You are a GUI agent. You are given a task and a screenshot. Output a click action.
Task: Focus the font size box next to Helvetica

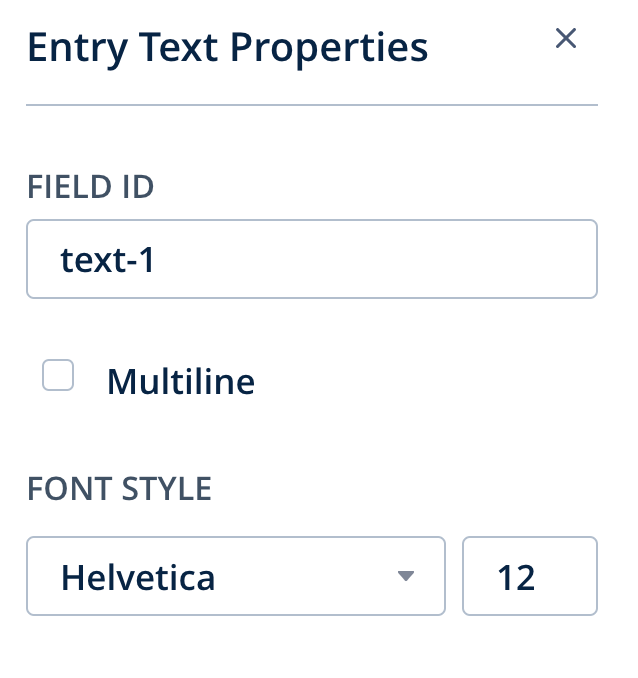(x=529, y=576)
